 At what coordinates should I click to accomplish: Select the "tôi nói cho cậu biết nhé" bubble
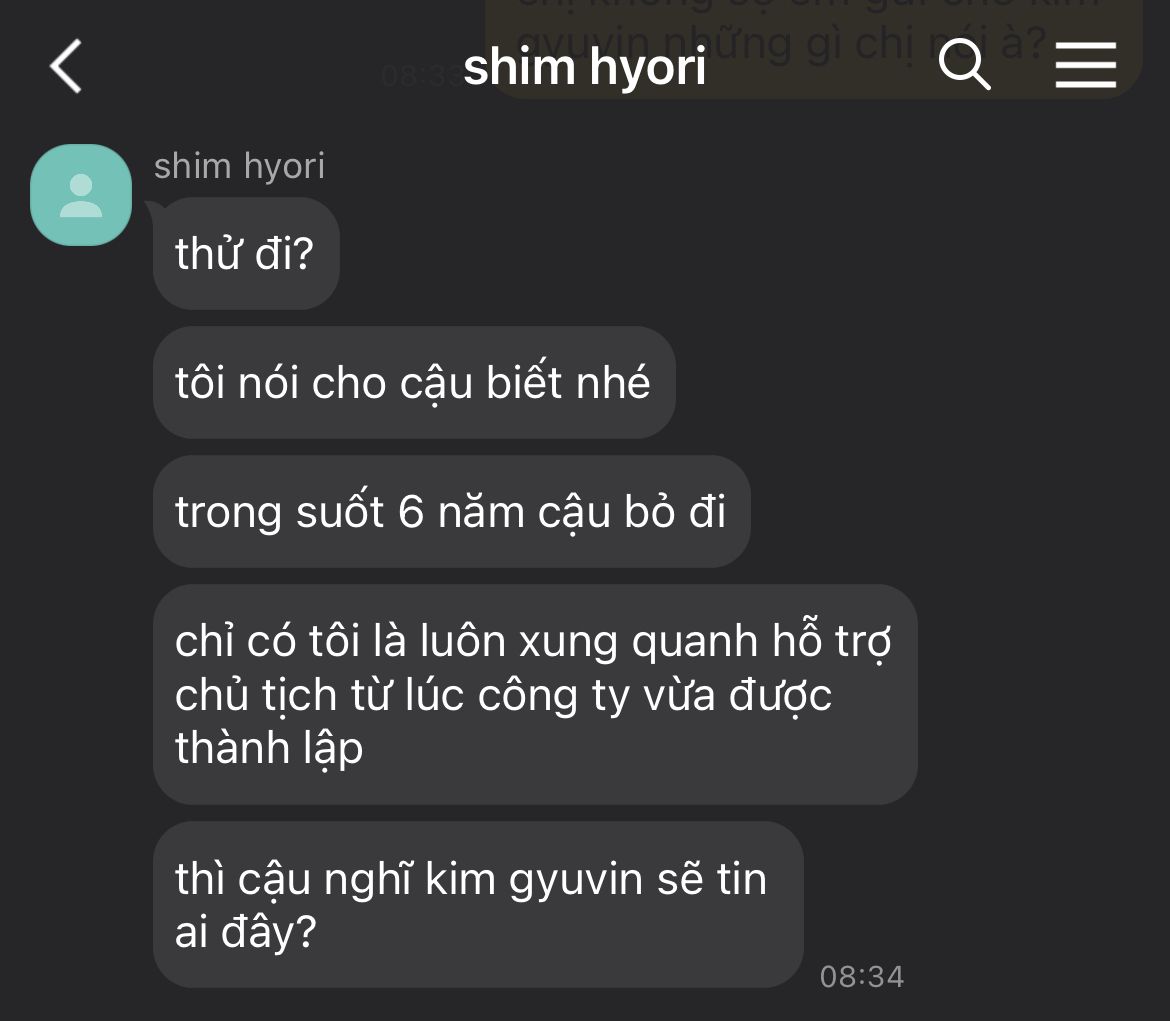tap(414, 382)
